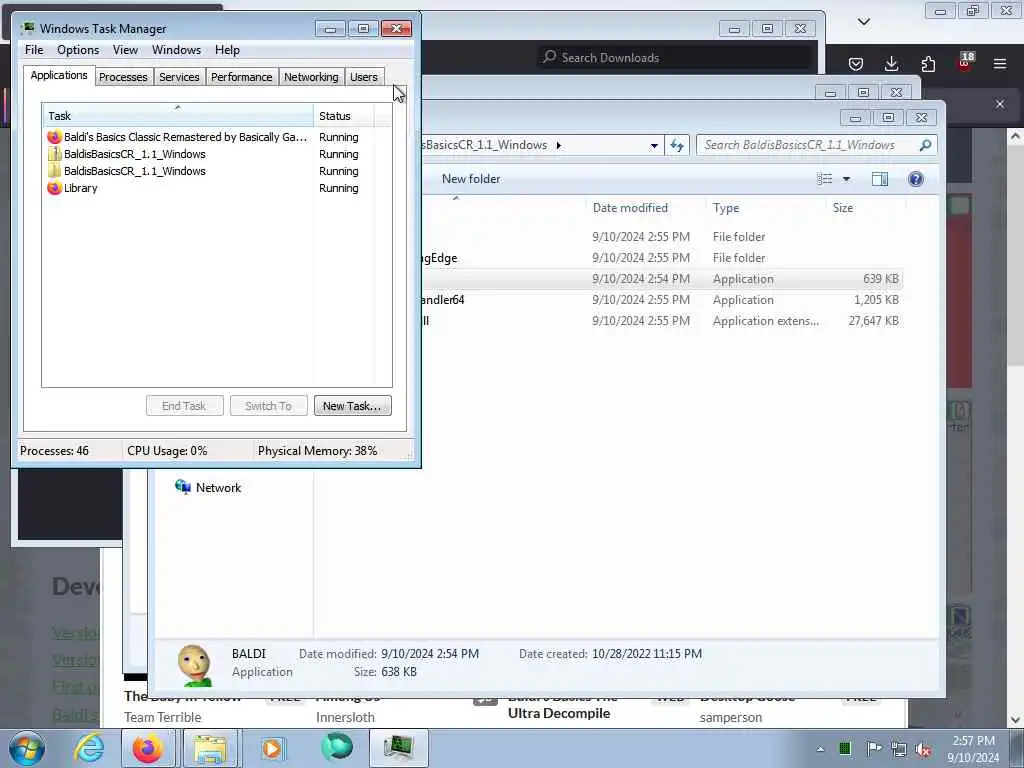Viewport: 1024px width, 768px height.
Task: Switch to the Processes tab
Action: [x=123, y=77]
